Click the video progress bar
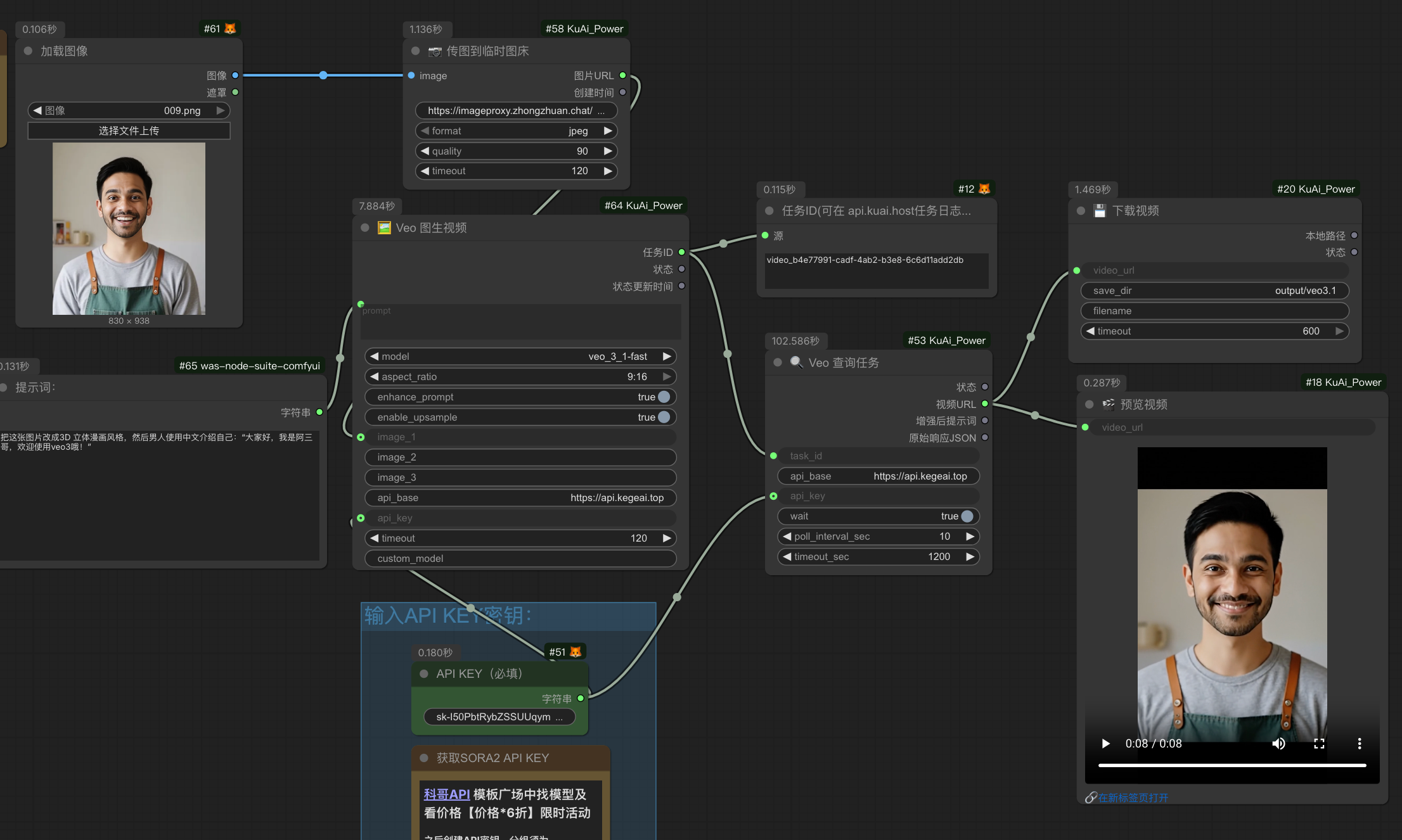1402x840 pixels. coord(1232,765)
